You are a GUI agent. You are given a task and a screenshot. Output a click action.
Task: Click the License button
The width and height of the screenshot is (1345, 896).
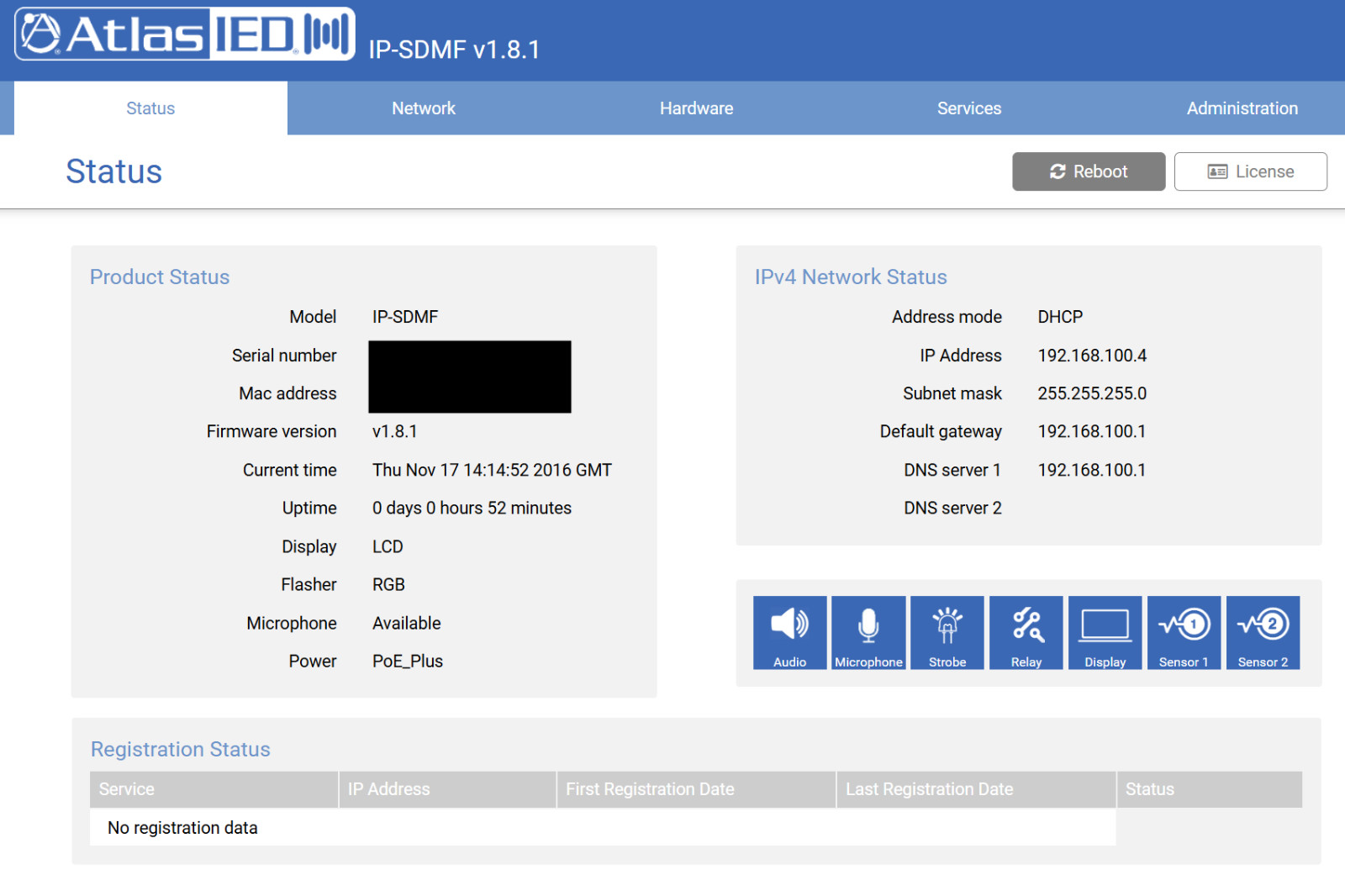pyautogui.click(x=1251, y=171)
